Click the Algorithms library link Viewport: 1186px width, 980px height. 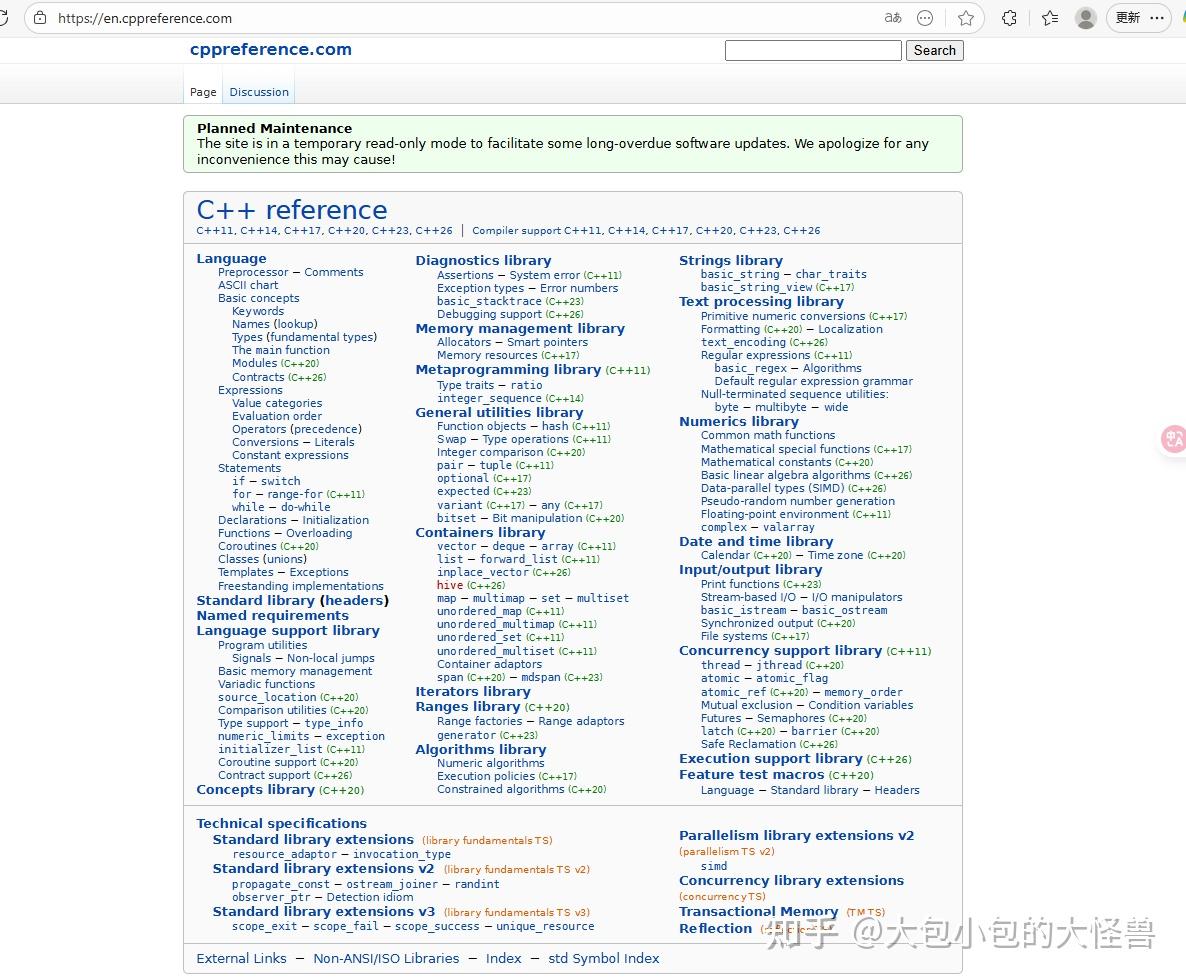click(480, 749)
